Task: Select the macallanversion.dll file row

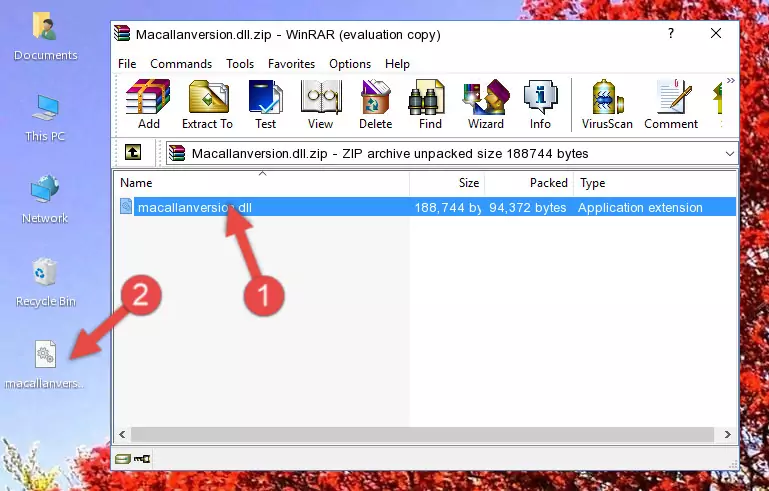Action: click(x=426, y=207)
